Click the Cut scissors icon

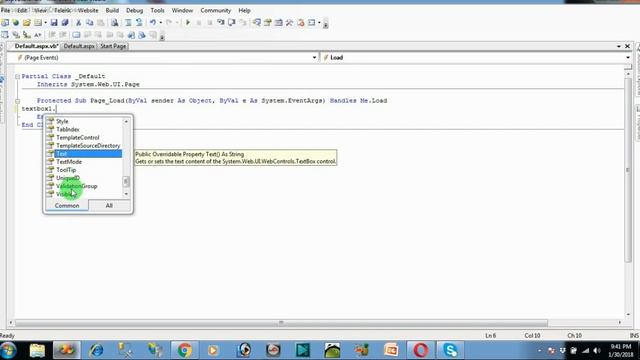point(78,23)
